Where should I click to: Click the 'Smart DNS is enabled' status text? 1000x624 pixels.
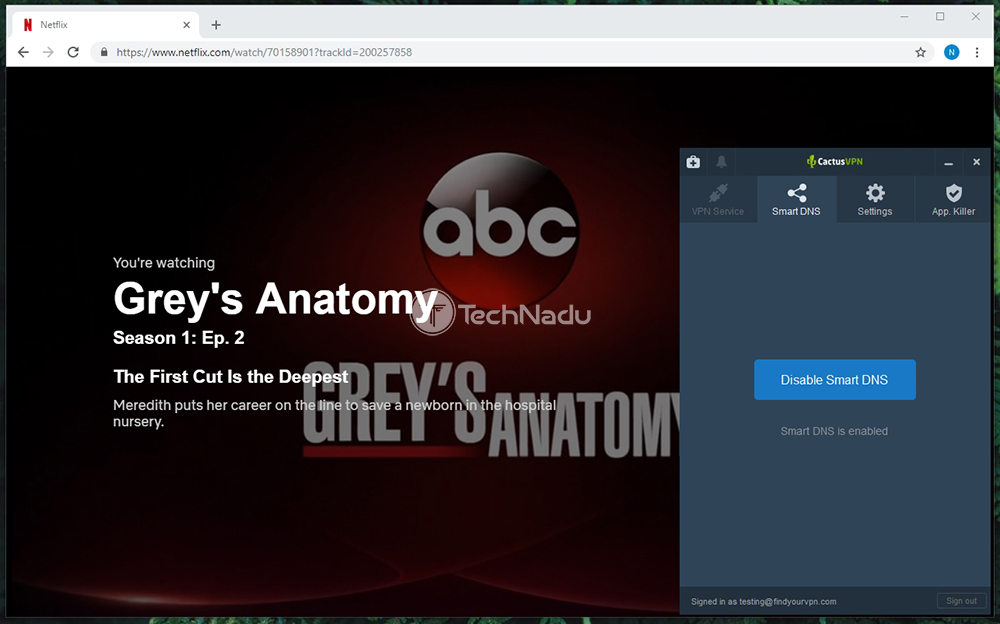point(834,431)
